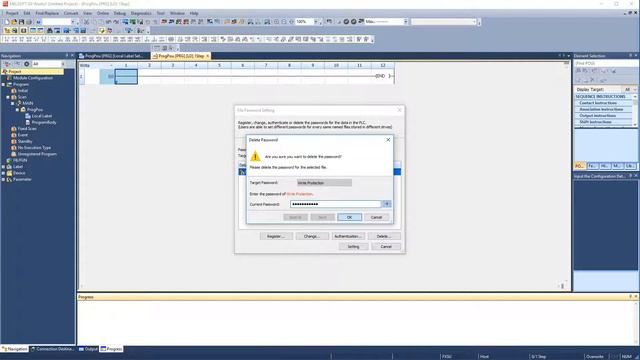Click the selected ladder cell in column 1

[x=126, y=76]
